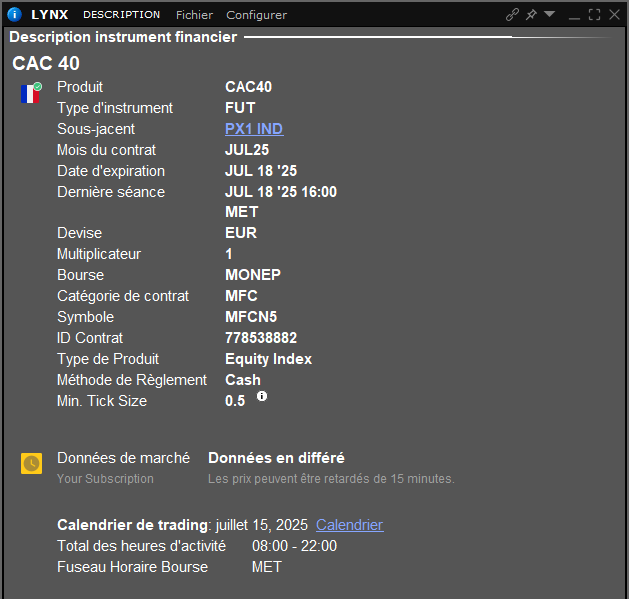Click the Min. Tick Size label

(x=102, y=400)
